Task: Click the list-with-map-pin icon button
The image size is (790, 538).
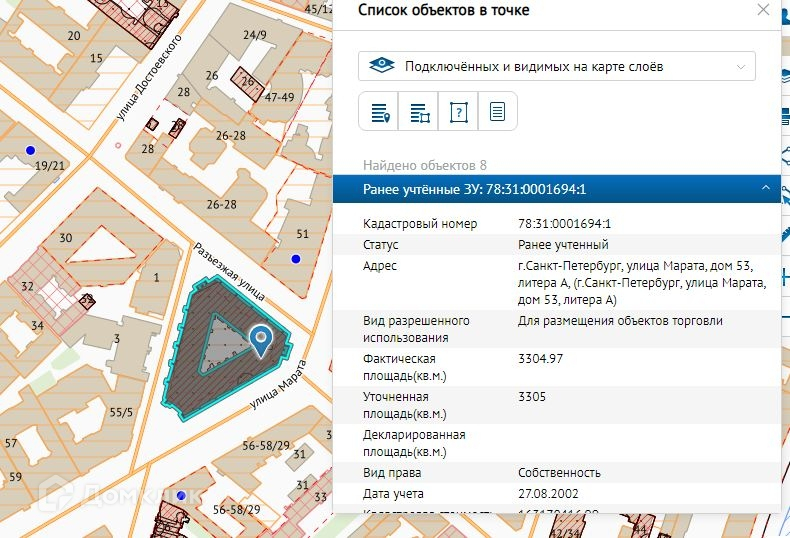Action: click(x=379, y=112)
